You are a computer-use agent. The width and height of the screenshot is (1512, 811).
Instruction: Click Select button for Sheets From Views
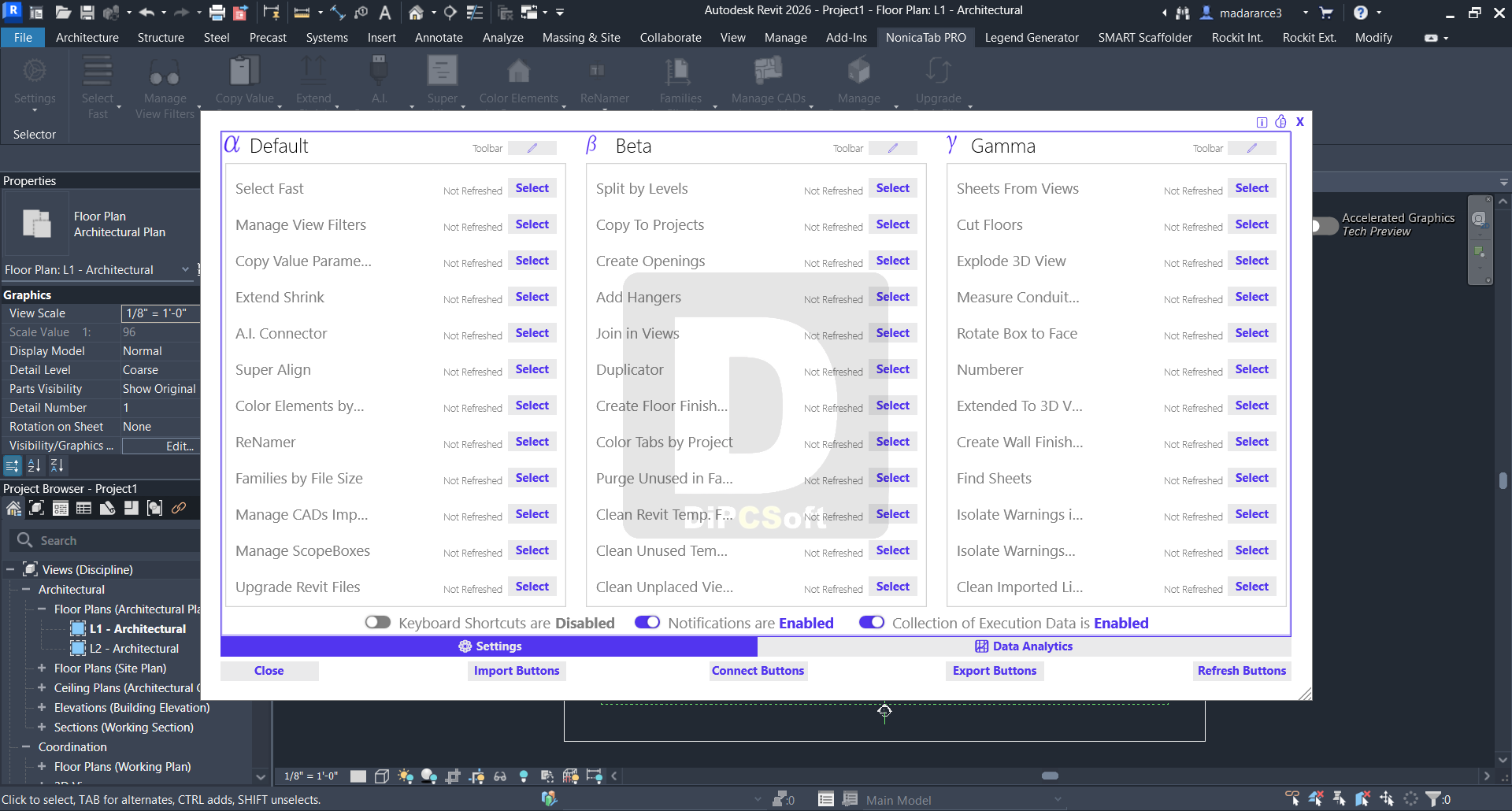coord(1252,188)
